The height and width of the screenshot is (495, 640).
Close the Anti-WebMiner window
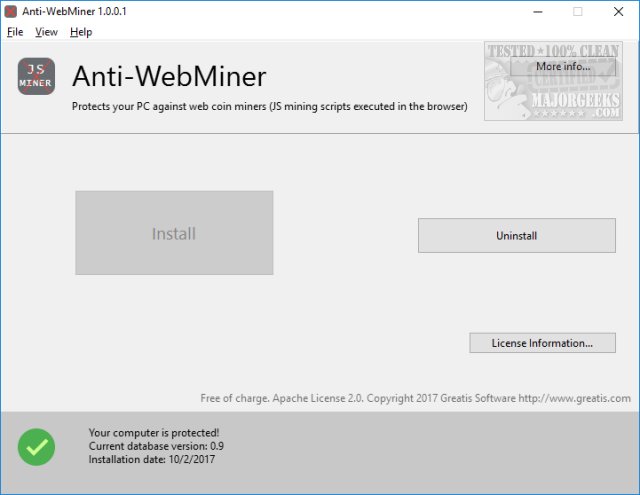coord(618,12)
